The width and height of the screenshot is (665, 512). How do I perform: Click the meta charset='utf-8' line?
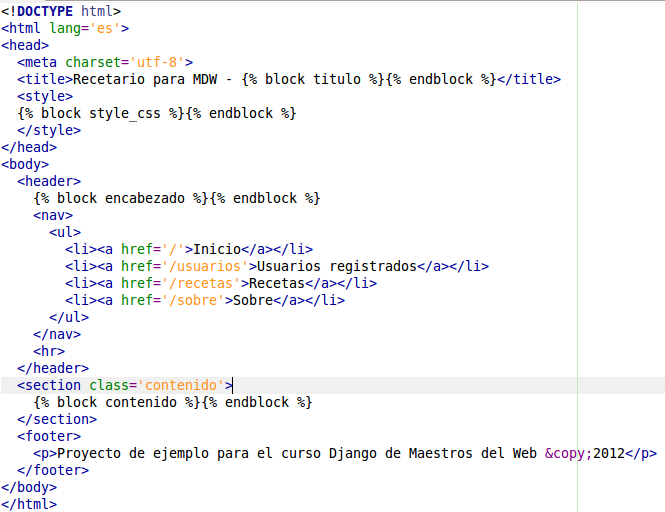point(105,62)
